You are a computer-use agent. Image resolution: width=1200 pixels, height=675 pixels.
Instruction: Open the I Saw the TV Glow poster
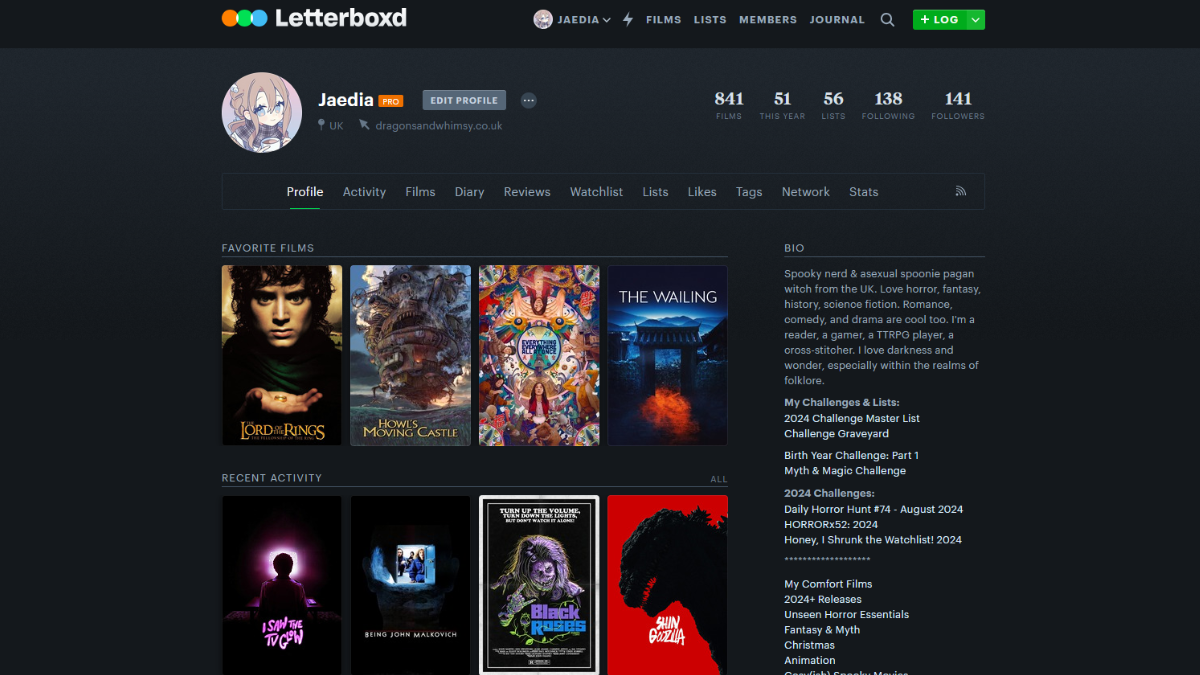282,585
